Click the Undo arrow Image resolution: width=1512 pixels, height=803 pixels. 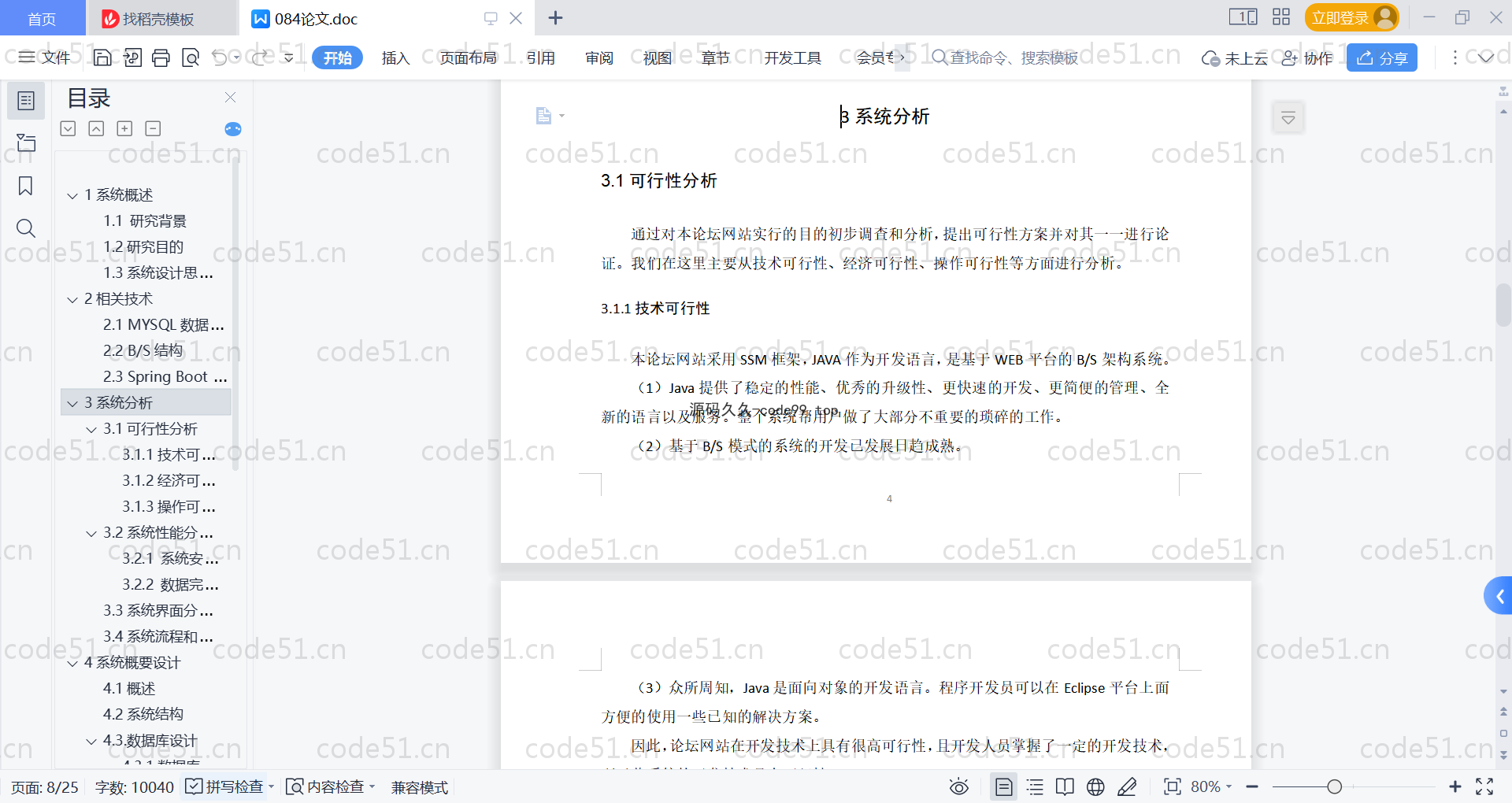(x=220, y=57)
